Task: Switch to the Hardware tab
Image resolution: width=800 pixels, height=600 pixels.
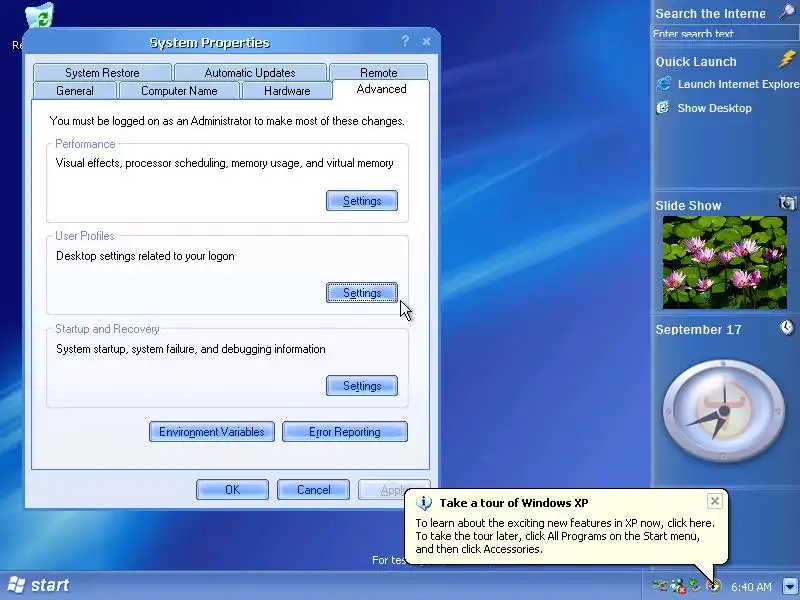Action: click(287, 91)
